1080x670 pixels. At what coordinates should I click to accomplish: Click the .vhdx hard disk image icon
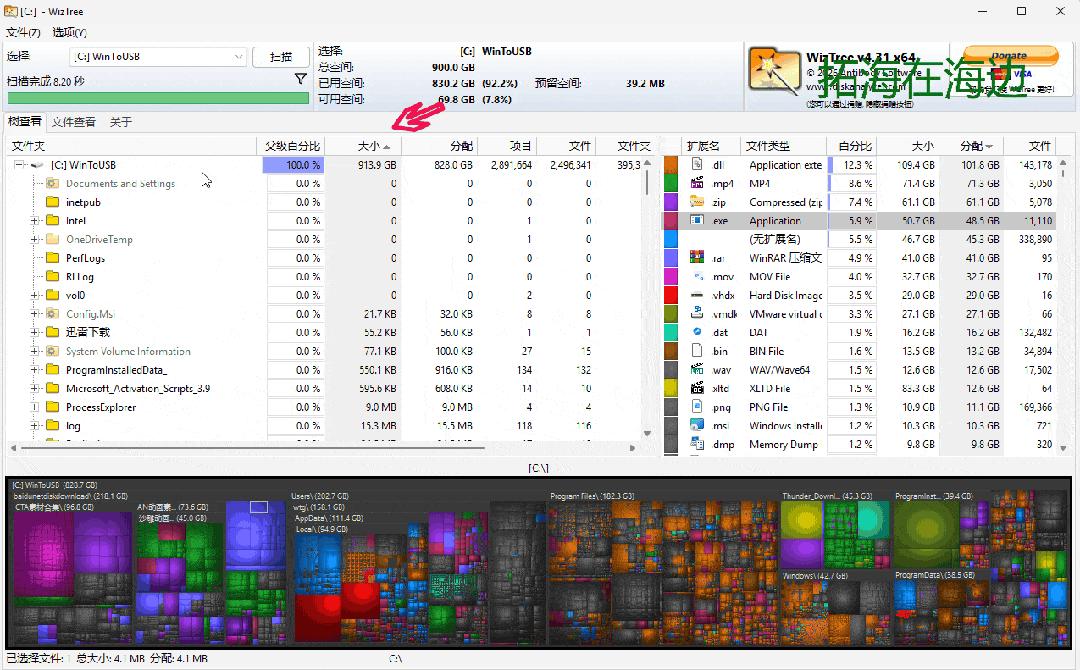coord(697,294)
